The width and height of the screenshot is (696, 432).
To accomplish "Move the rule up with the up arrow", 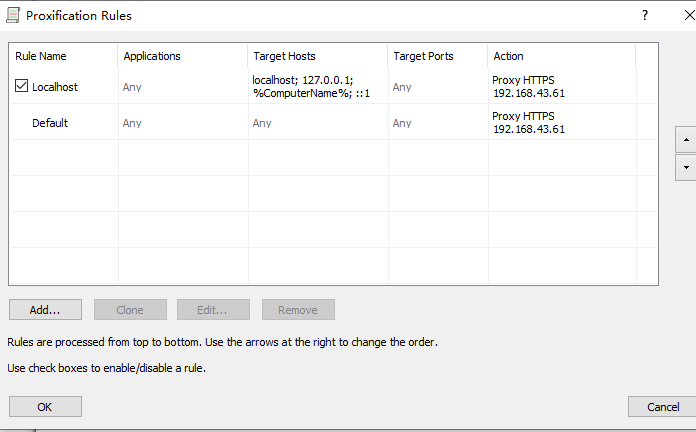I will 686,140.
